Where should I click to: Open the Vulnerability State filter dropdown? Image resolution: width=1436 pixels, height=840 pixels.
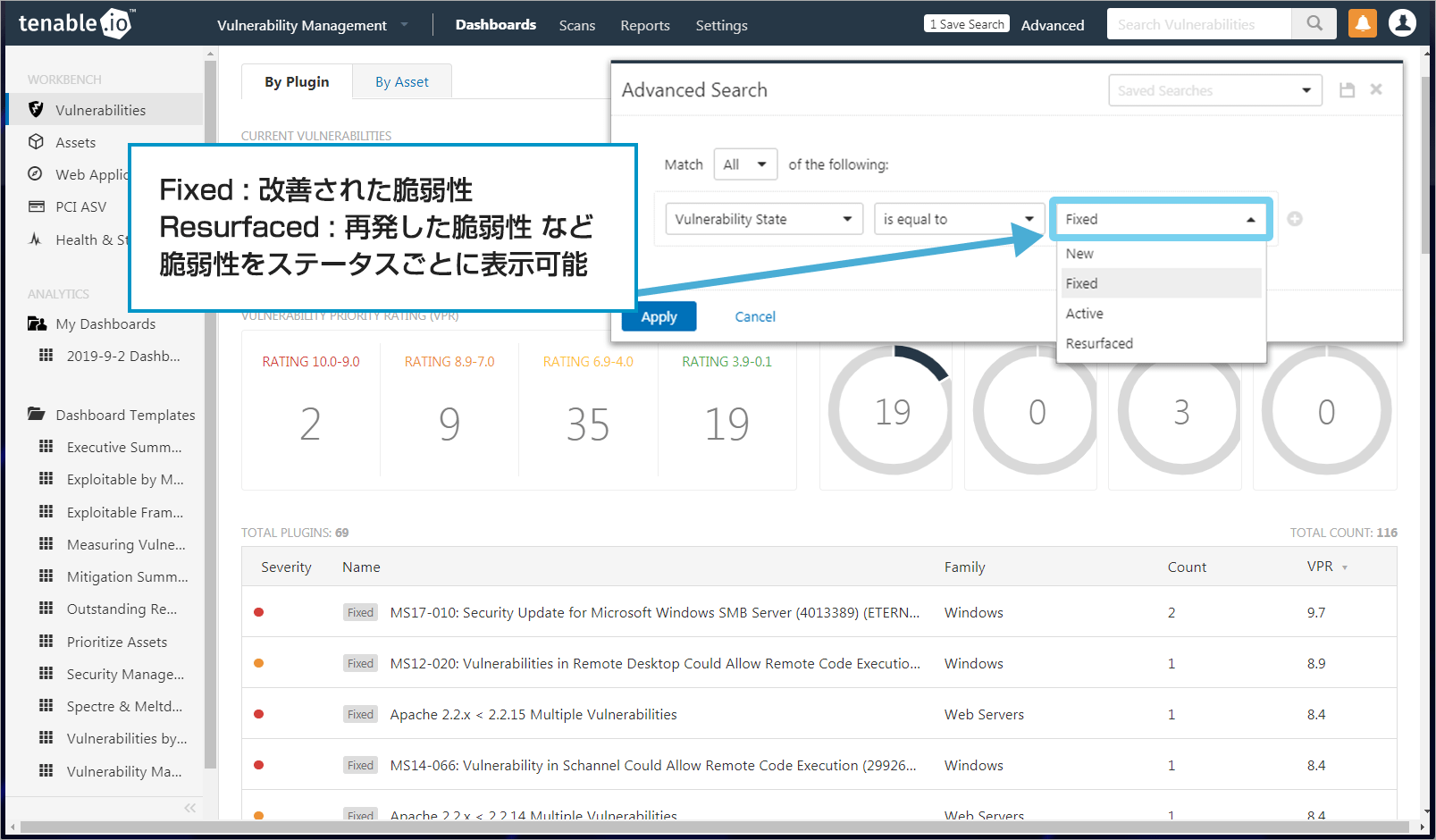tap(764, 219)
